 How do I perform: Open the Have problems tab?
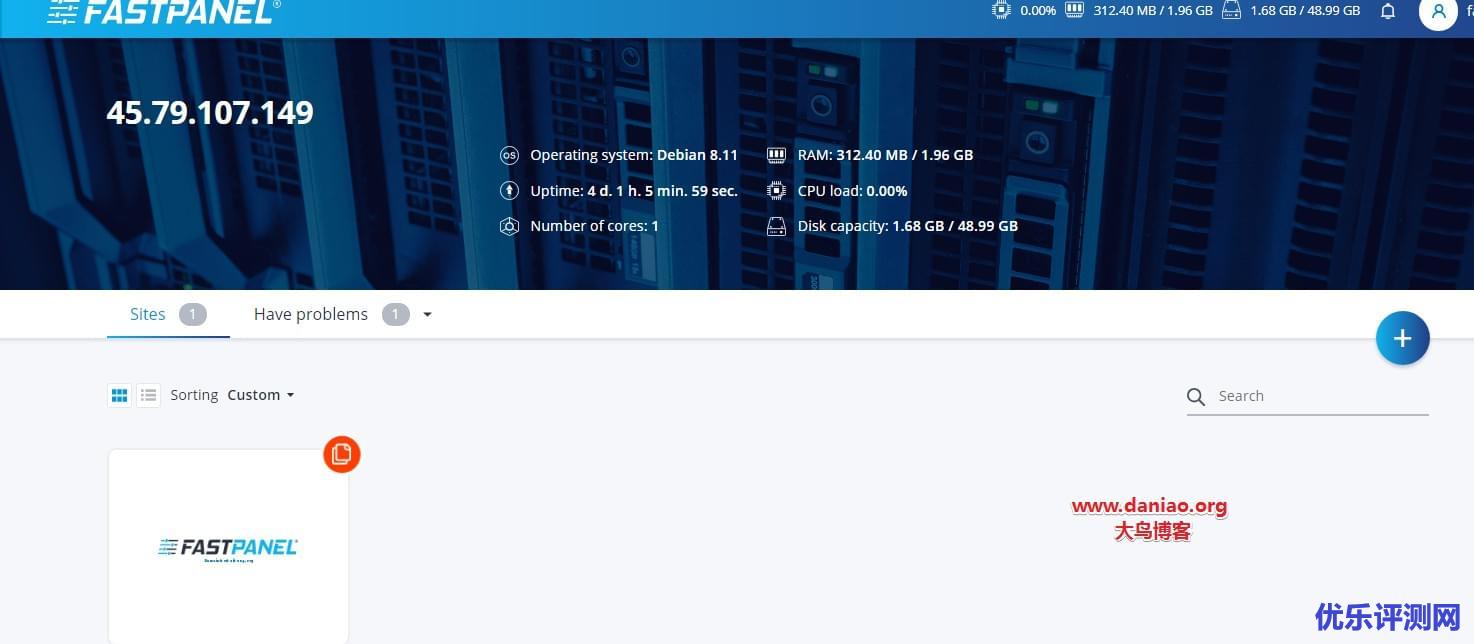(311, 314)
